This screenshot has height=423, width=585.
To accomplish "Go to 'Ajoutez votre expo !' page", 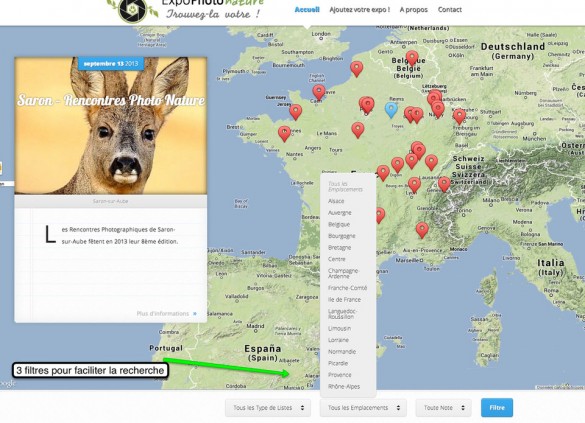I will 360,10.
